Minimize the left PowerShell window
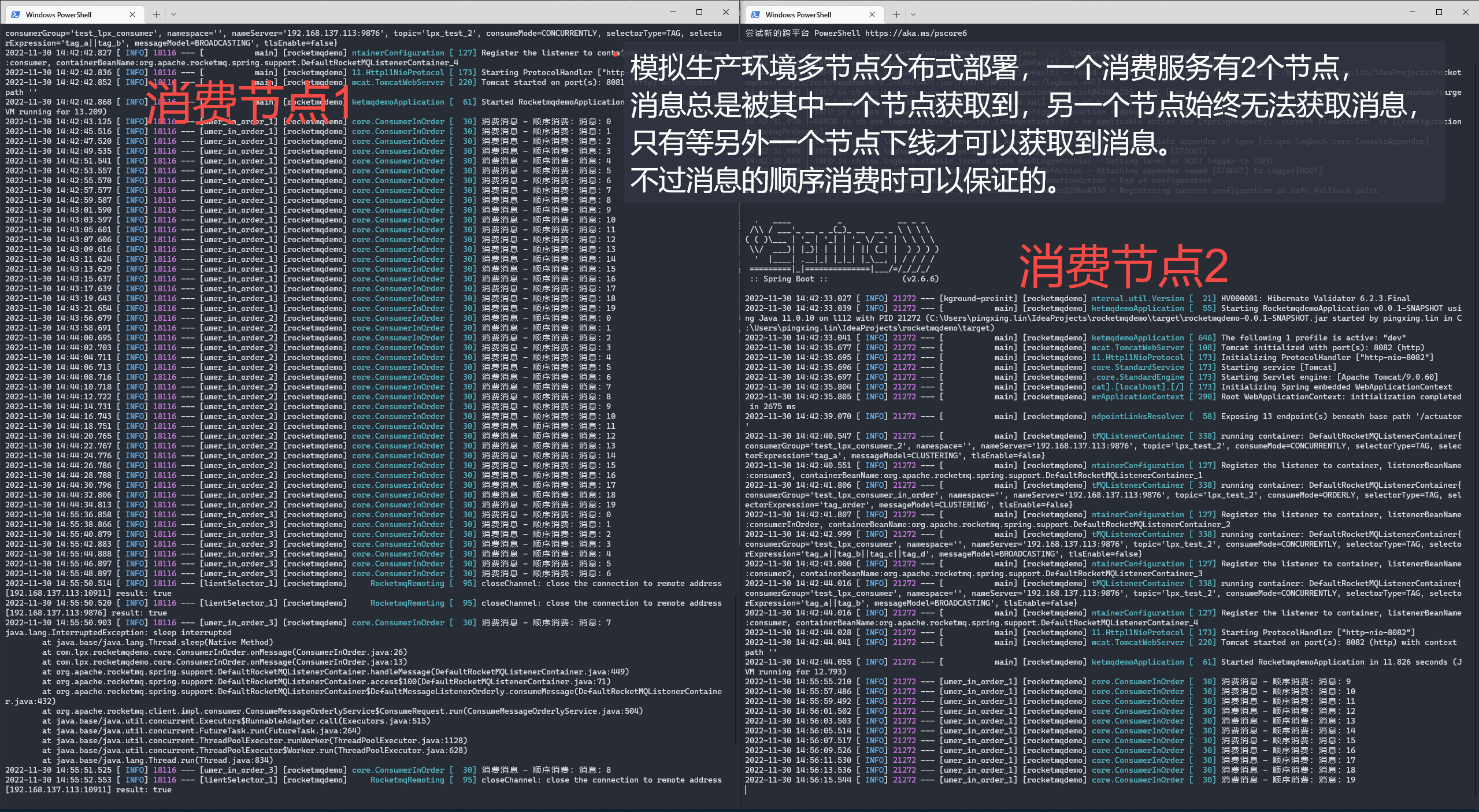1479x812 pixels. coord(673,12)
